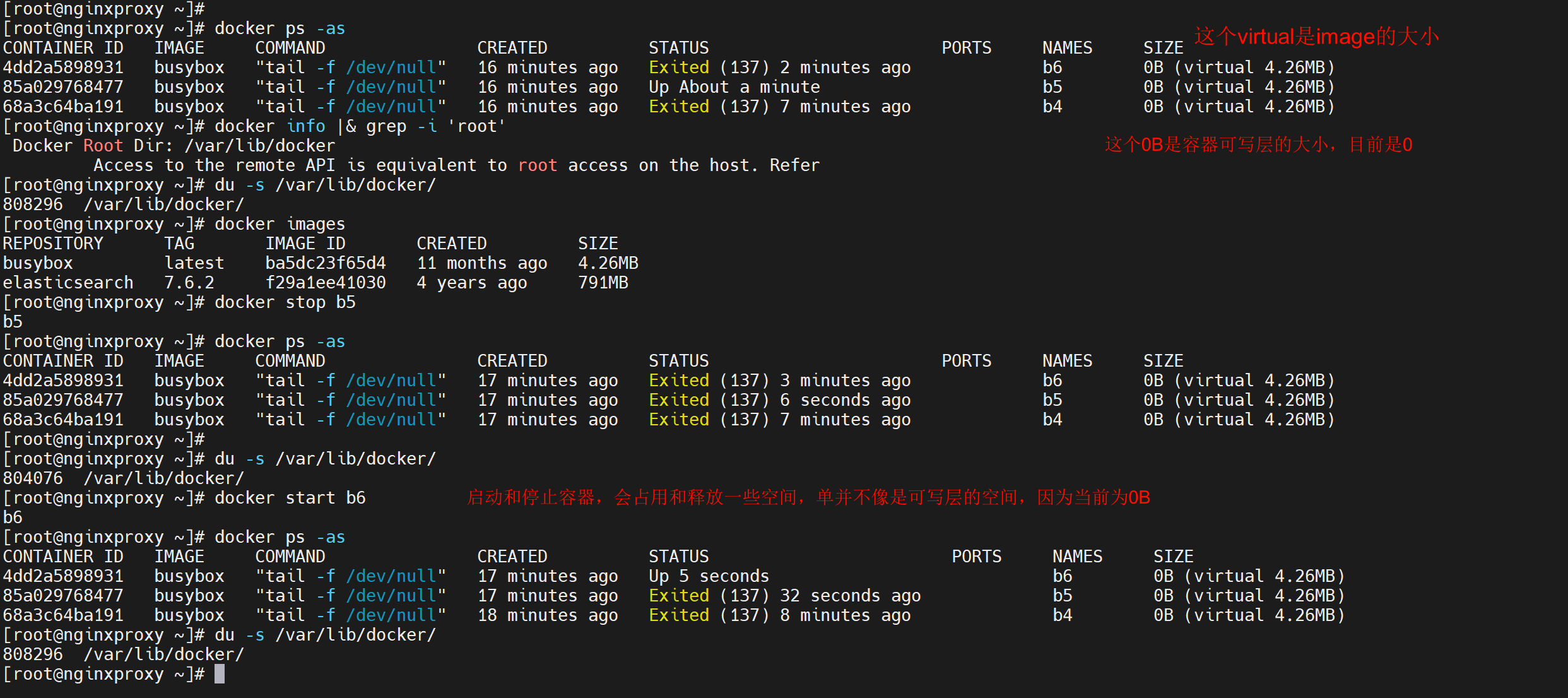Click image ID ba5dc23f65d4
The width and height of the screenshot is (1568, 698).
pos(325,263)
